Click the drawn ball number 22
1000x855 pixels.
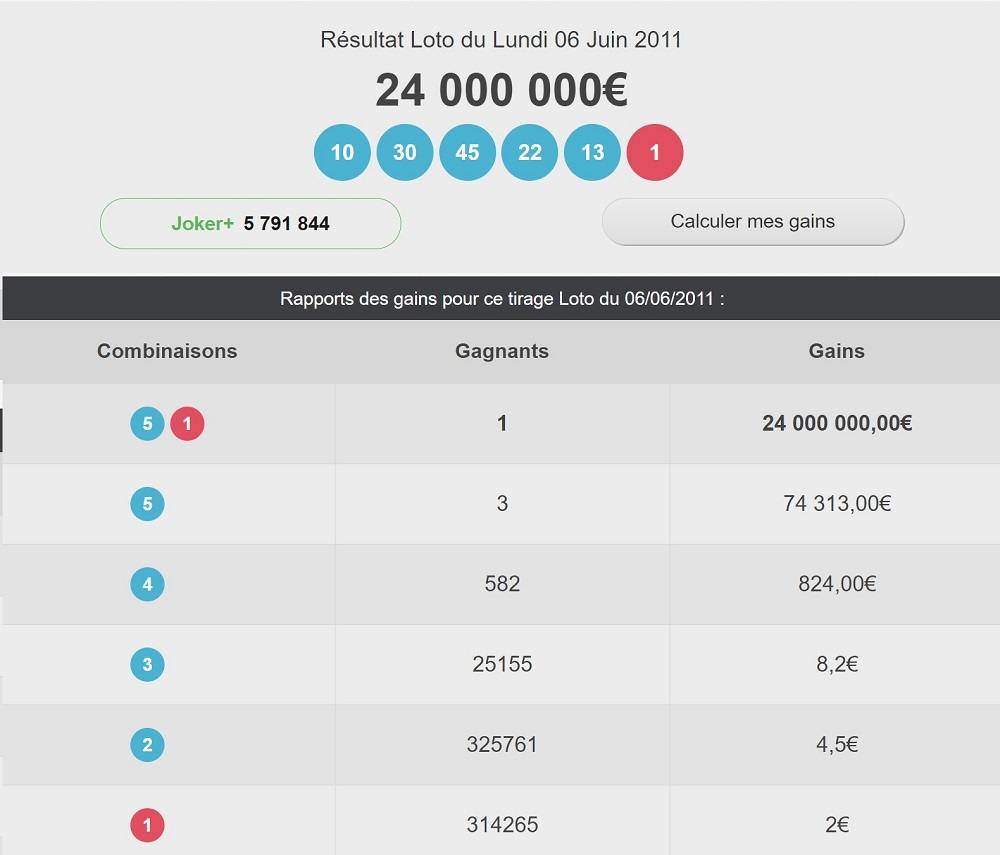point(530,153)
